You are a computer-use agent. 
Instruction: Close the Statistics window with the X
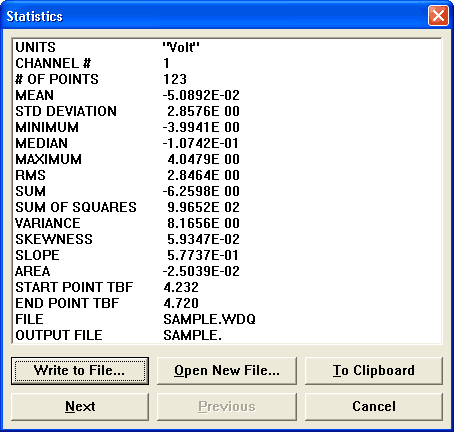438,15
